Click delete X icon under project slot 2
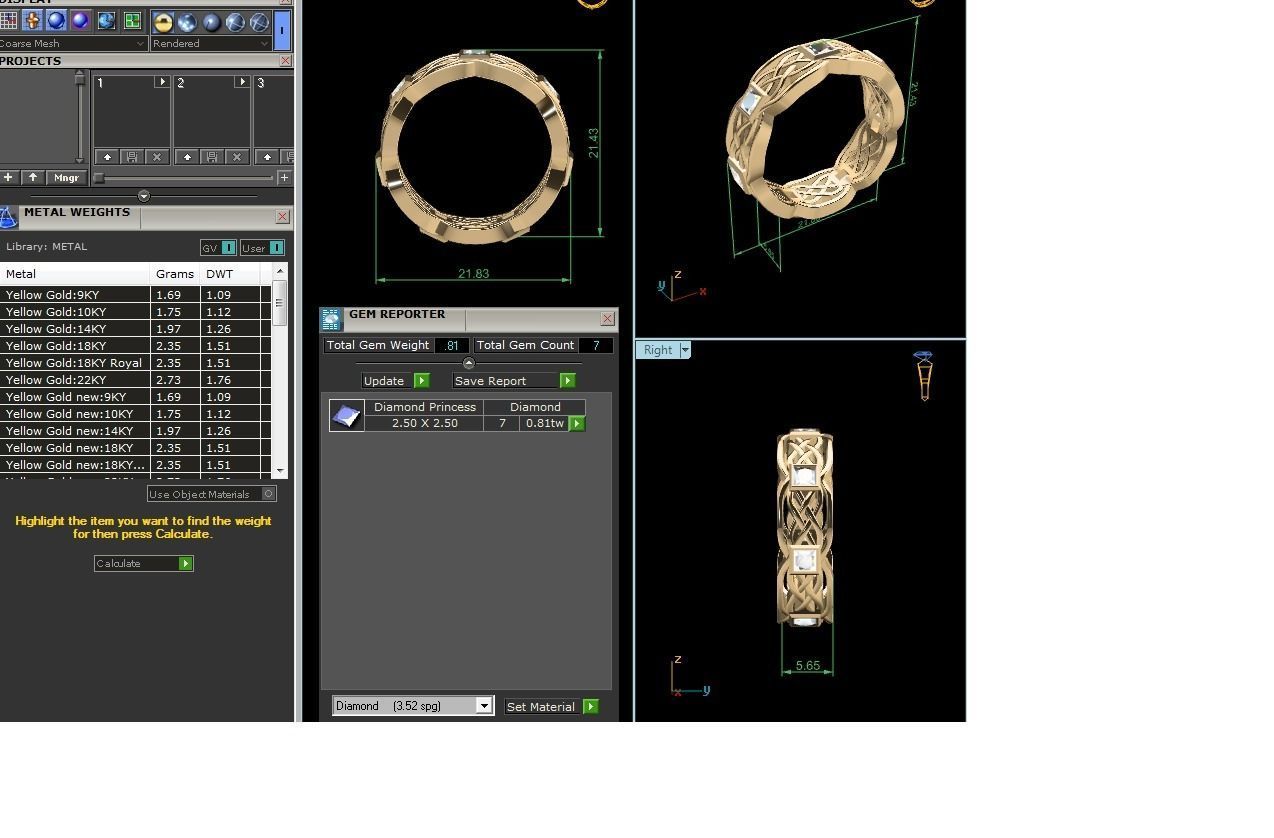 pos(236,157)
